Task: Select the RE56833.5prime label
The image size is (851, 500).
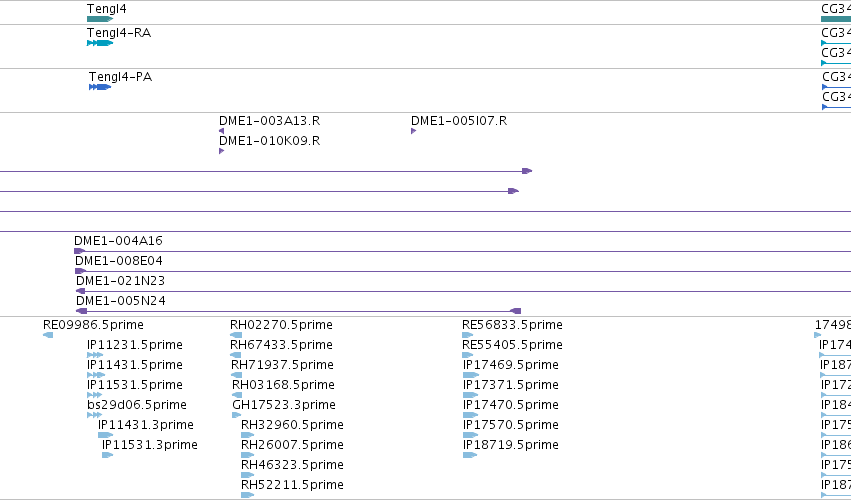Action: point(512,325)
